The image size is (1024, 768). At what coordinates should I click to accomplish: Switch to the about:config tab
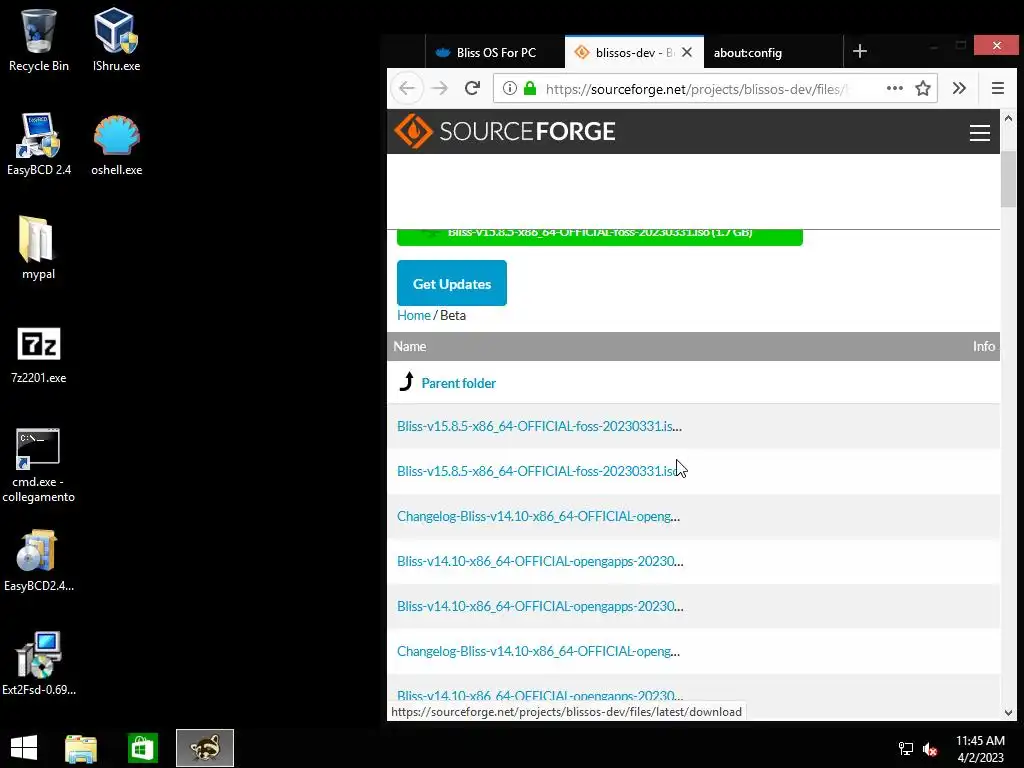pyautogui.click(x=773, y=52)
